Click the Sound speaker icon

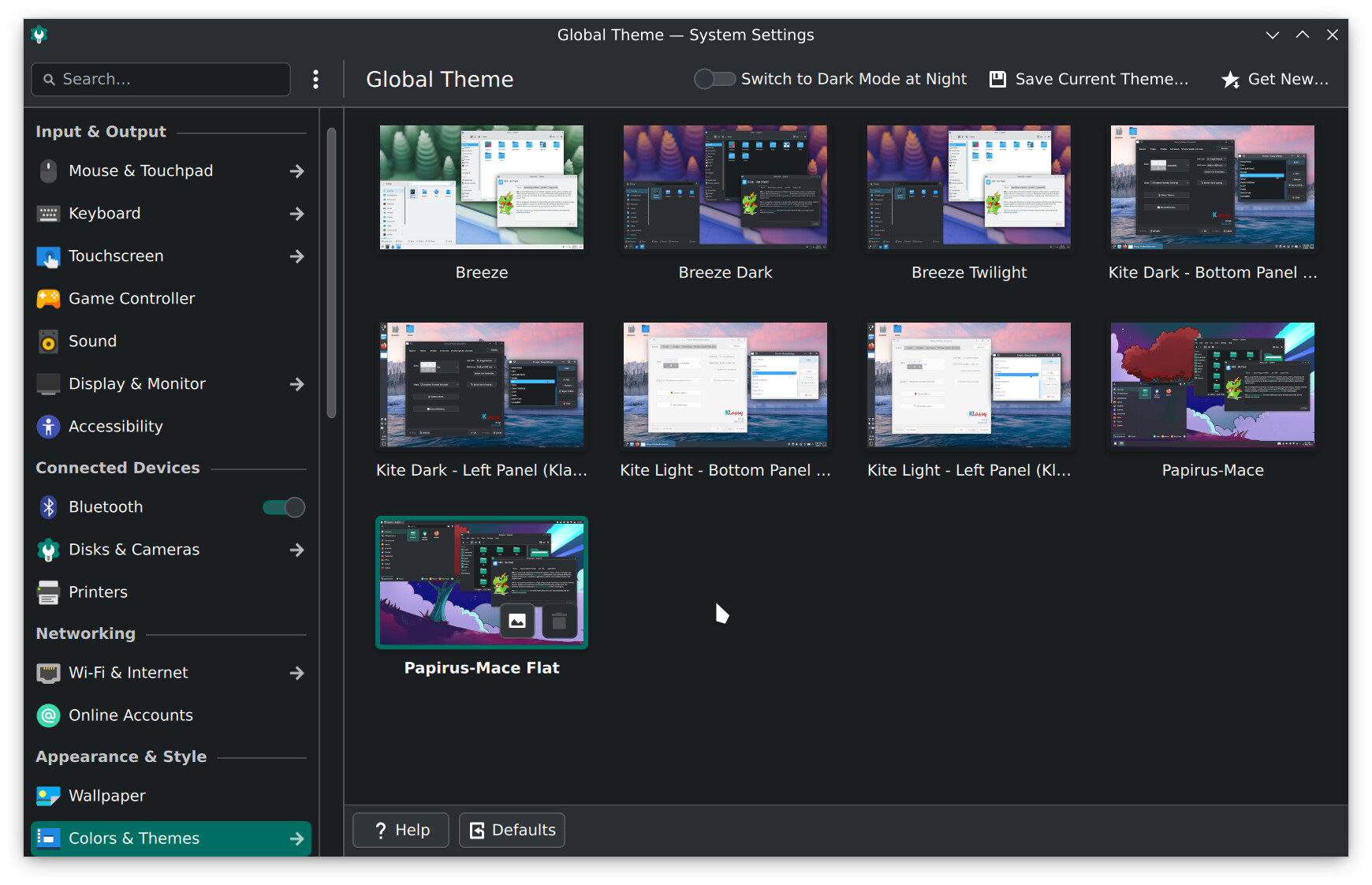click(48, 342)
